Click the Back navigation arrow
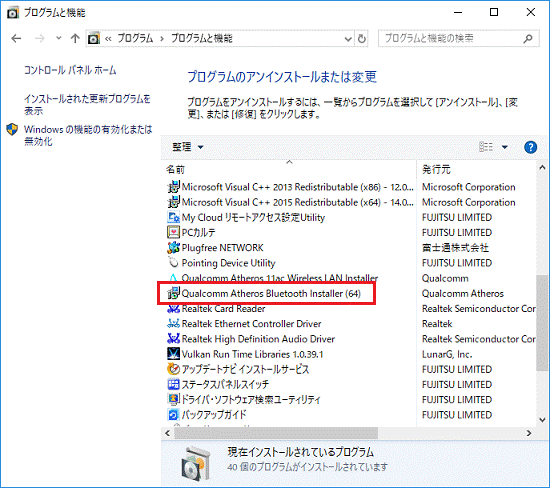This screenshot has width=550, height=488. (x=16, y=38)
